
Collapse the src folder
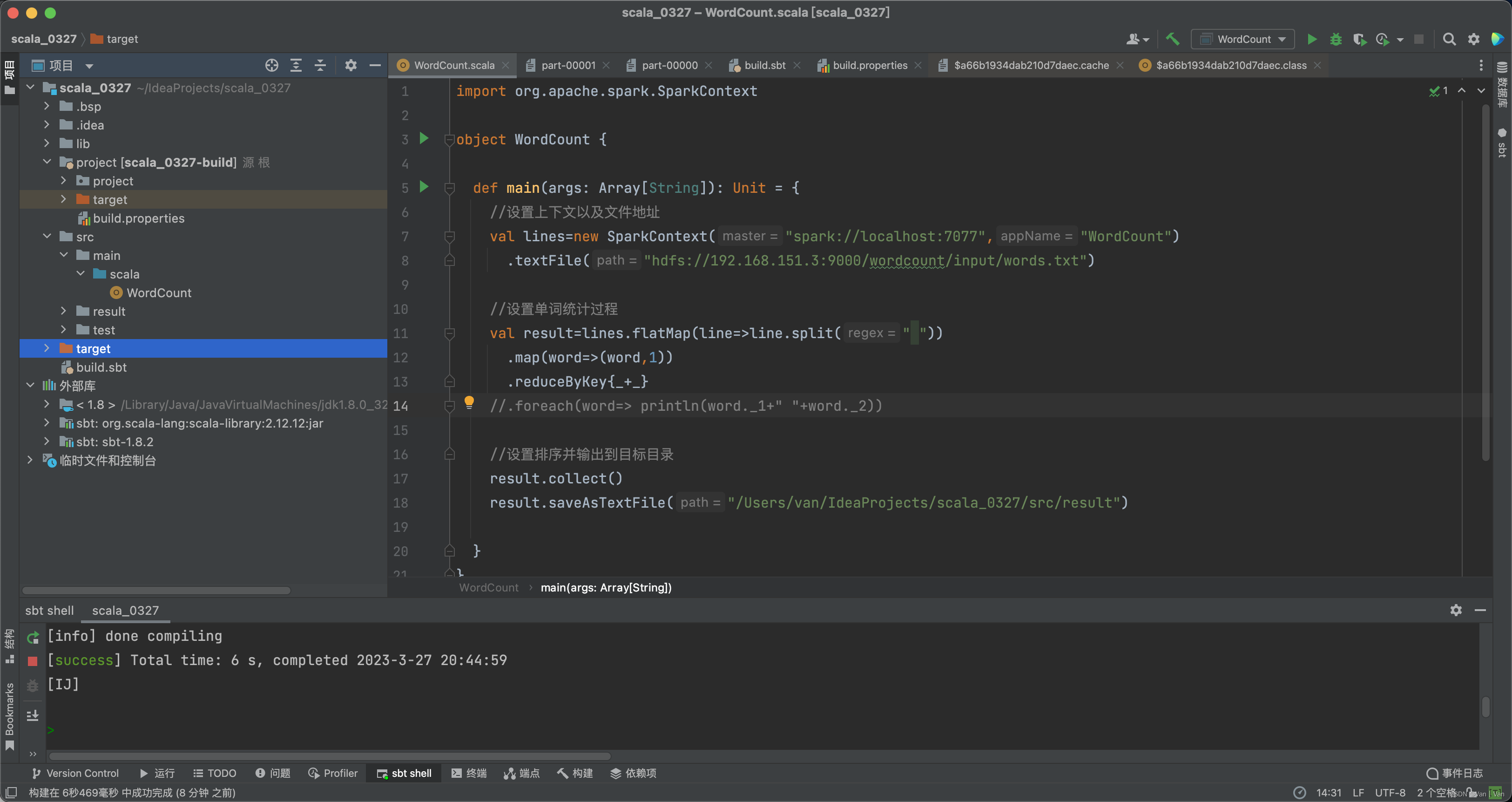click(x=47, y=237)
